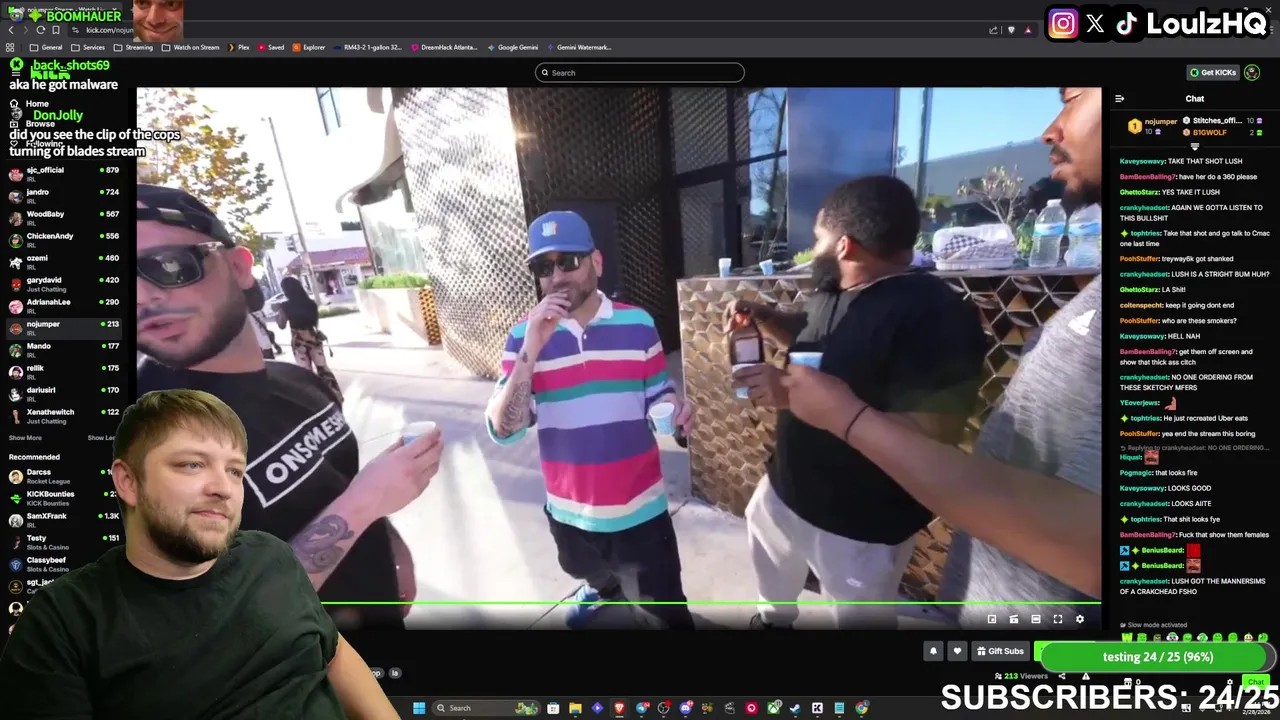Open Discord from taskbar
Screen dimensions: 1280x720
pos(685,708)
